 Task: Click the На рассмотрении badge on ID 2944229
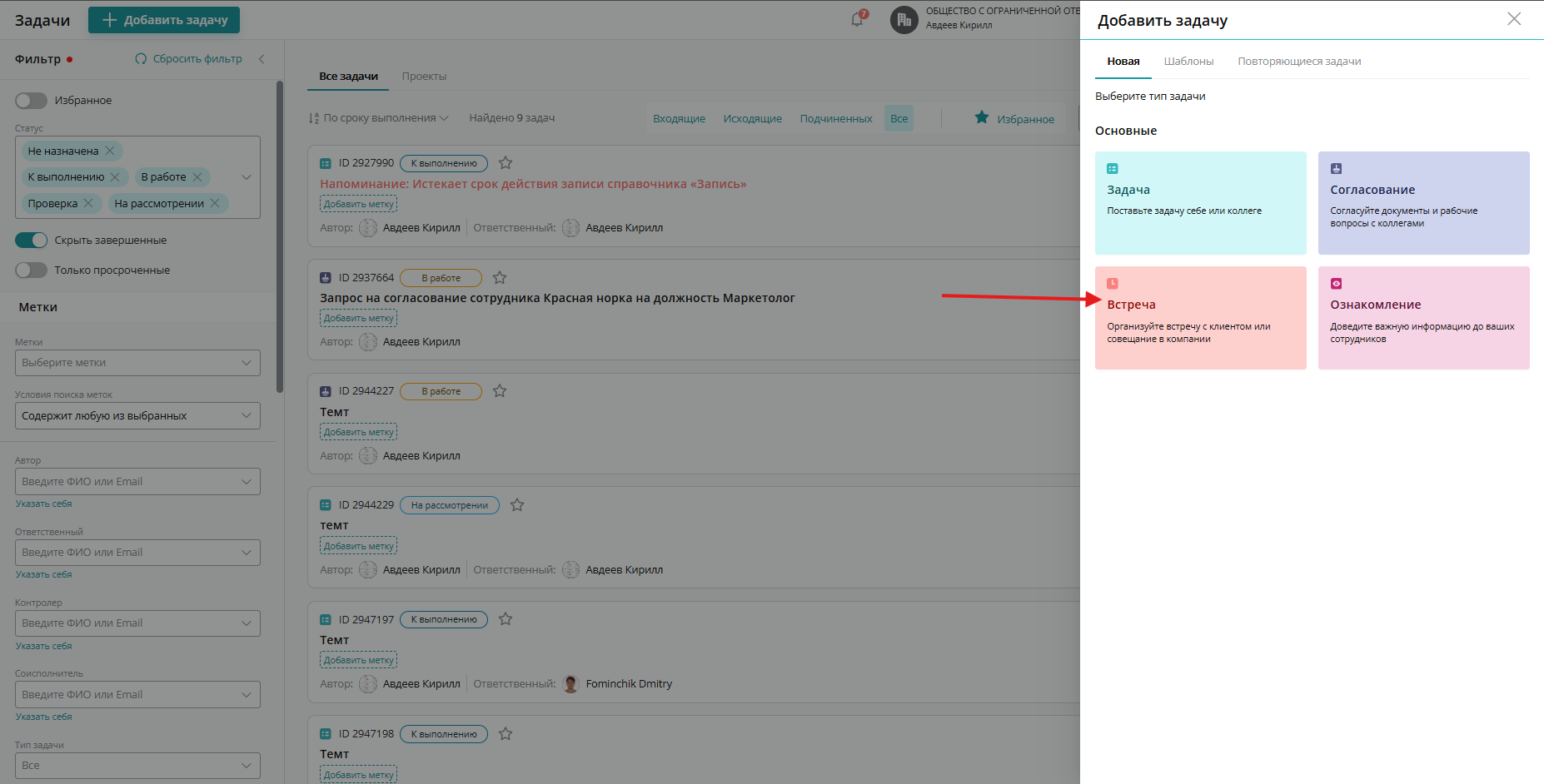point(450,505)
